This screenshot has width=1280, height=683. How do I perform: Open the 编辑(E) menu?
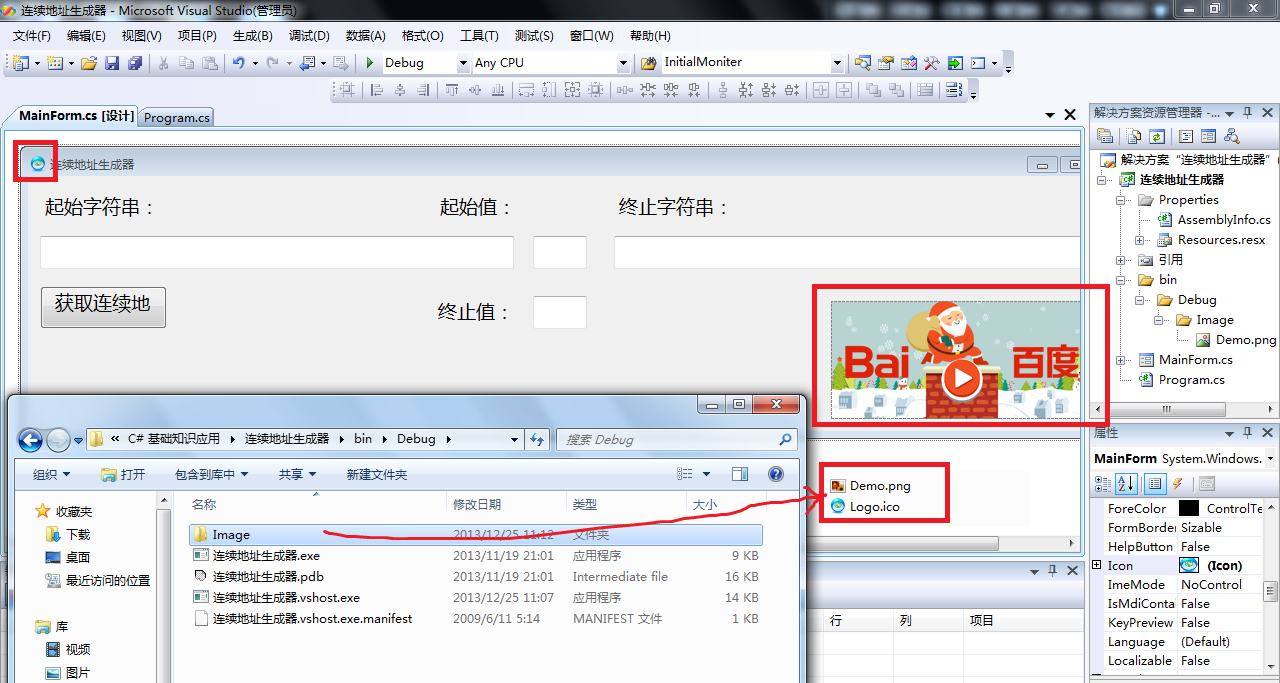tap(86, 36)
